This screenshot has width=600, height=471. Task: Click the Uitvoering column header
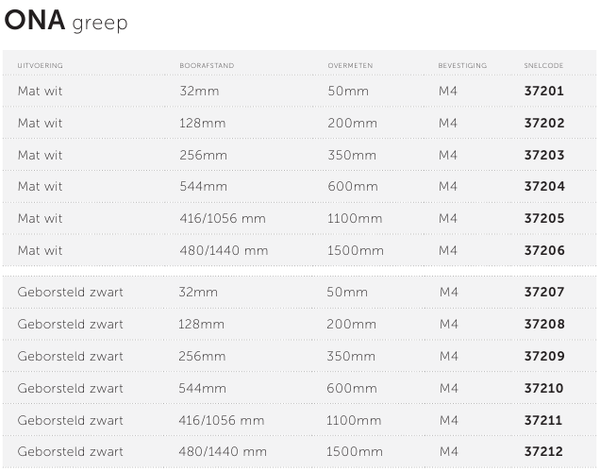click(40, 66)
